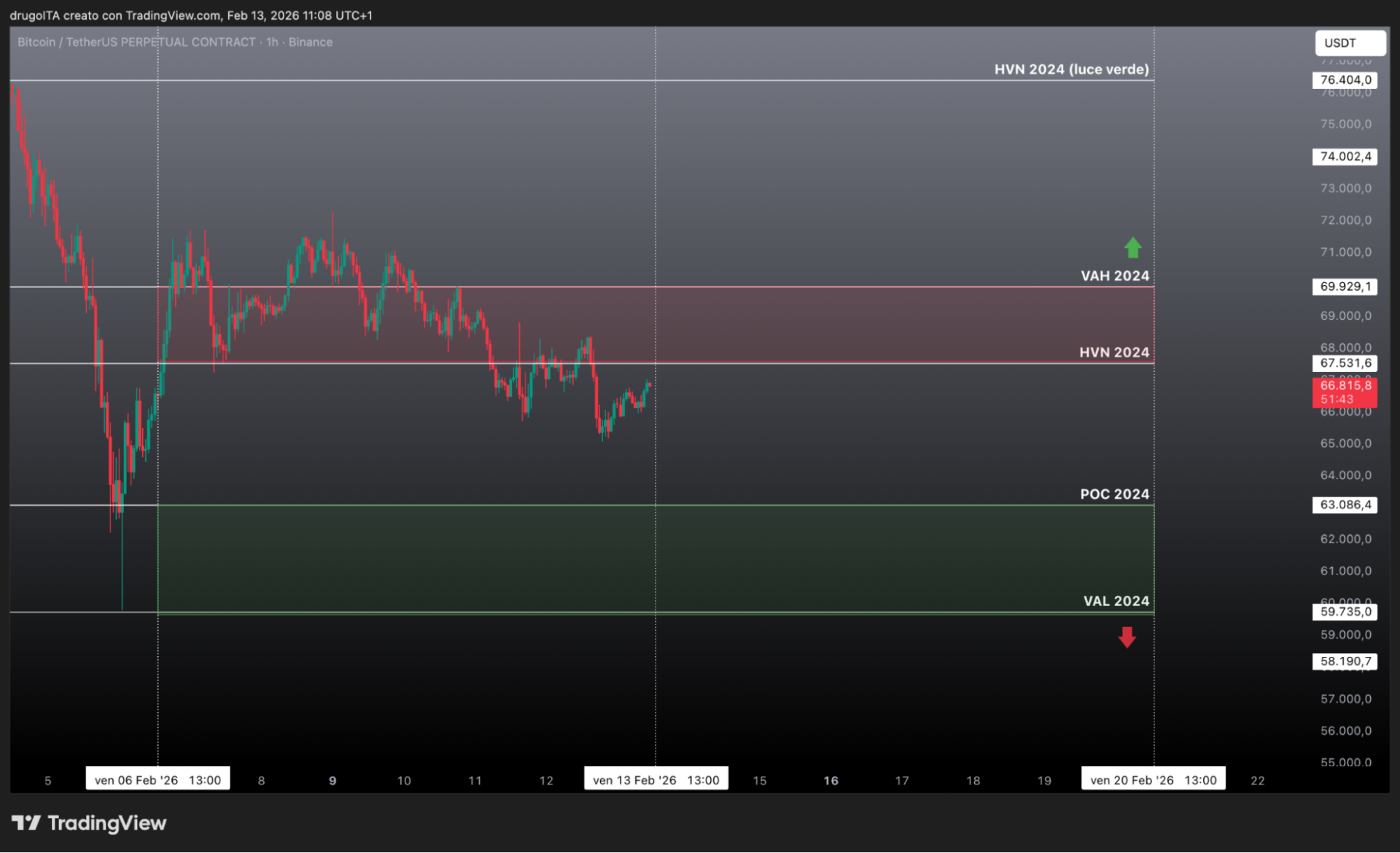This screenshot has width=1400, height=853.
Task: Click the TradingView logo at the bottom
Action: [x=89, y=823]
